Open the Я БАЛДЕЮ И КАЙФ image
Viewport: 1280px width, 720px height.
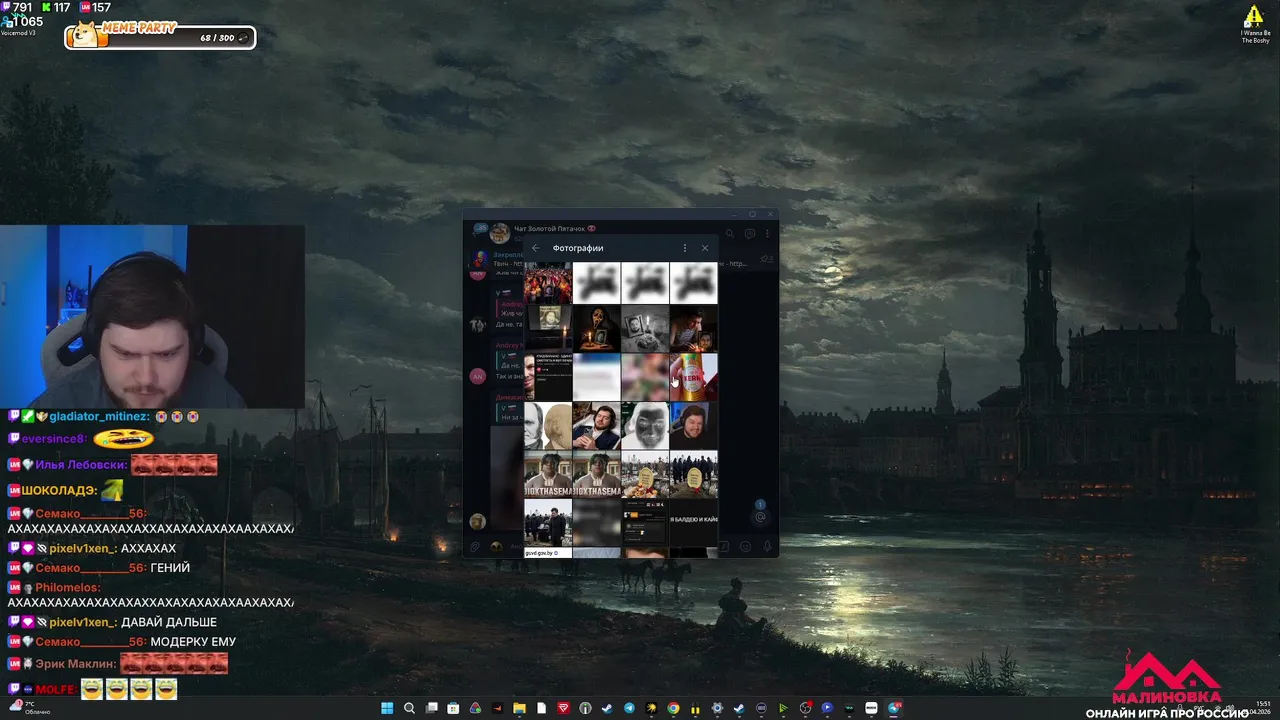pos(694,523)
